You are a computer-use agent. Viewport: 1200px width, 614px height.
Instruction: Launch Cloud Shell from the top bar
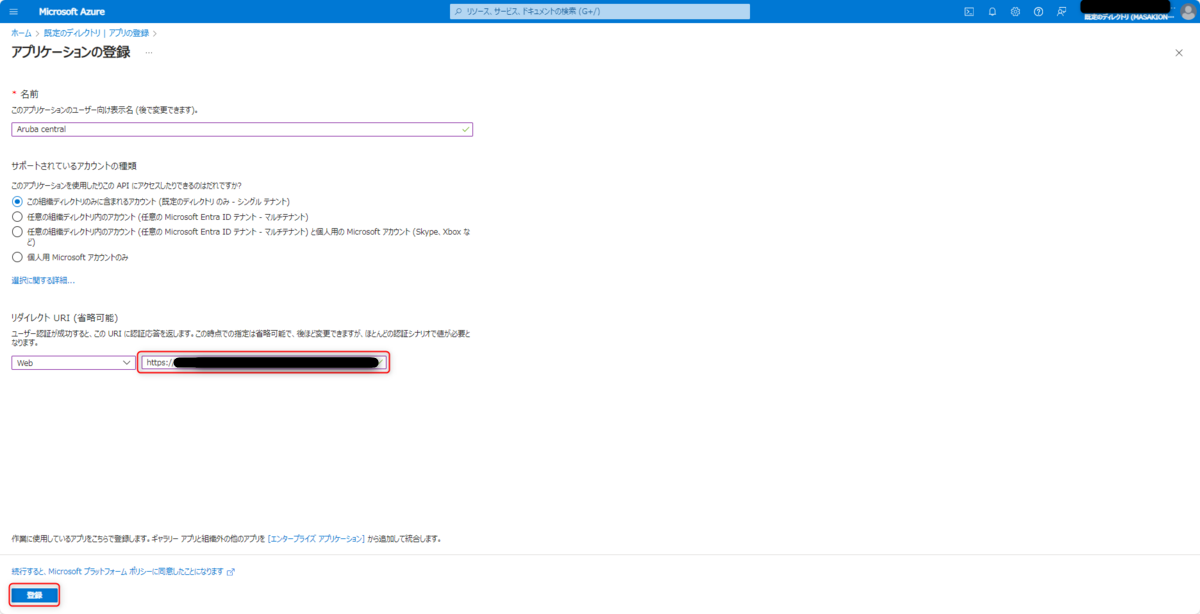click(x=969, y=11)
